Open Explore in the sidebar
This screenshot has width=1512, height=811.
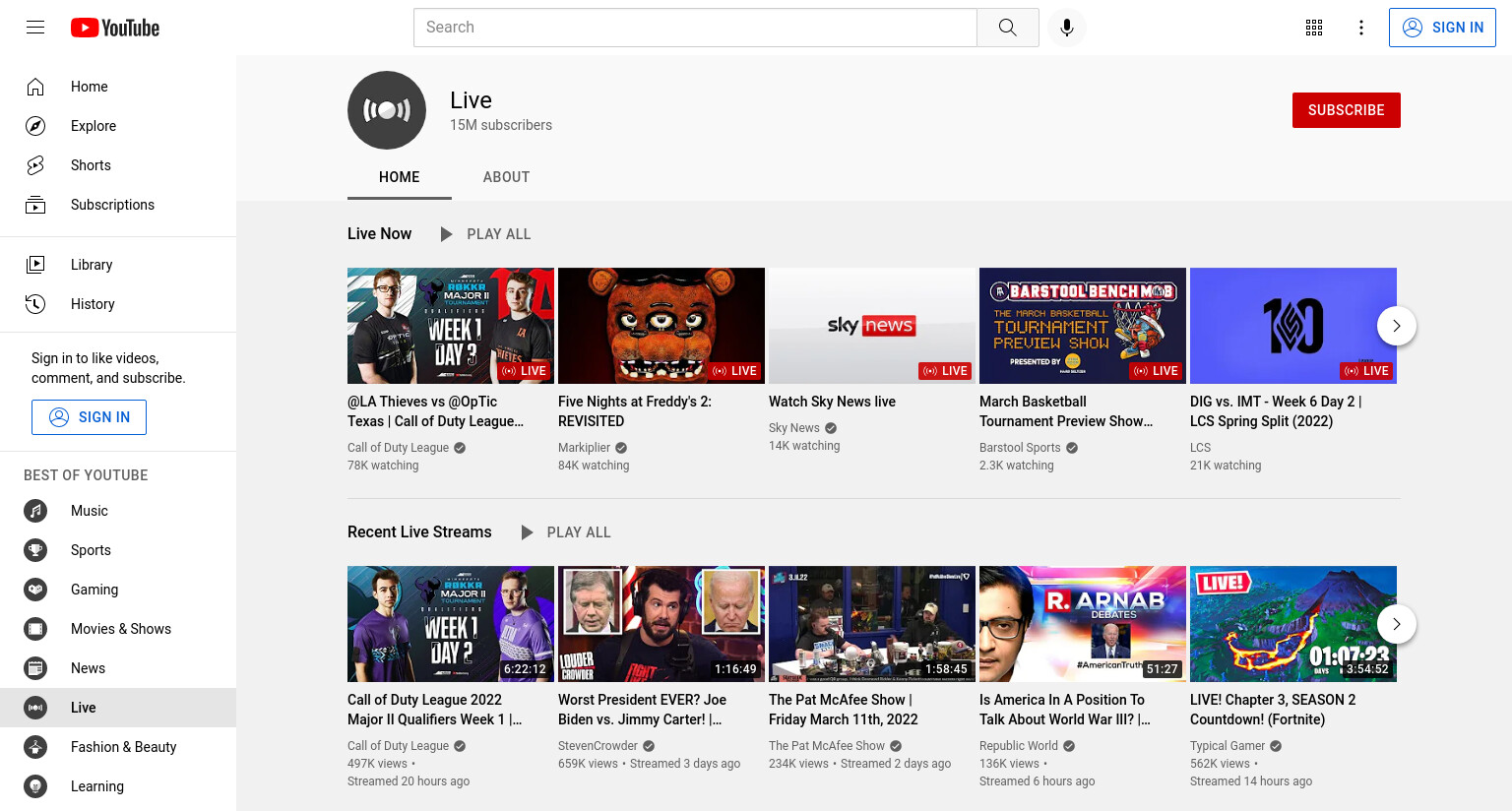[x=118, y=126]
